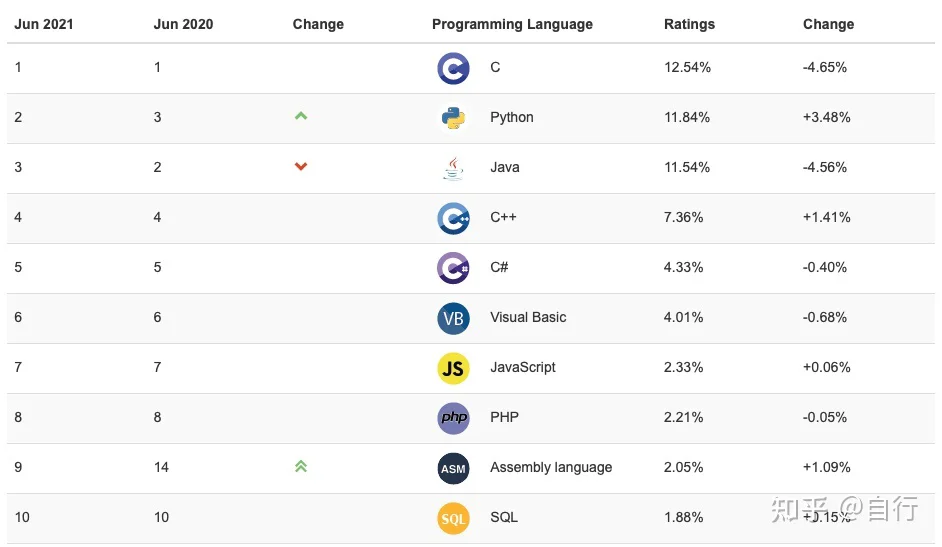The height and width of the screenshot is (547, 942).
Task: Select the Programming Language column header
Action: coord(512,24)
